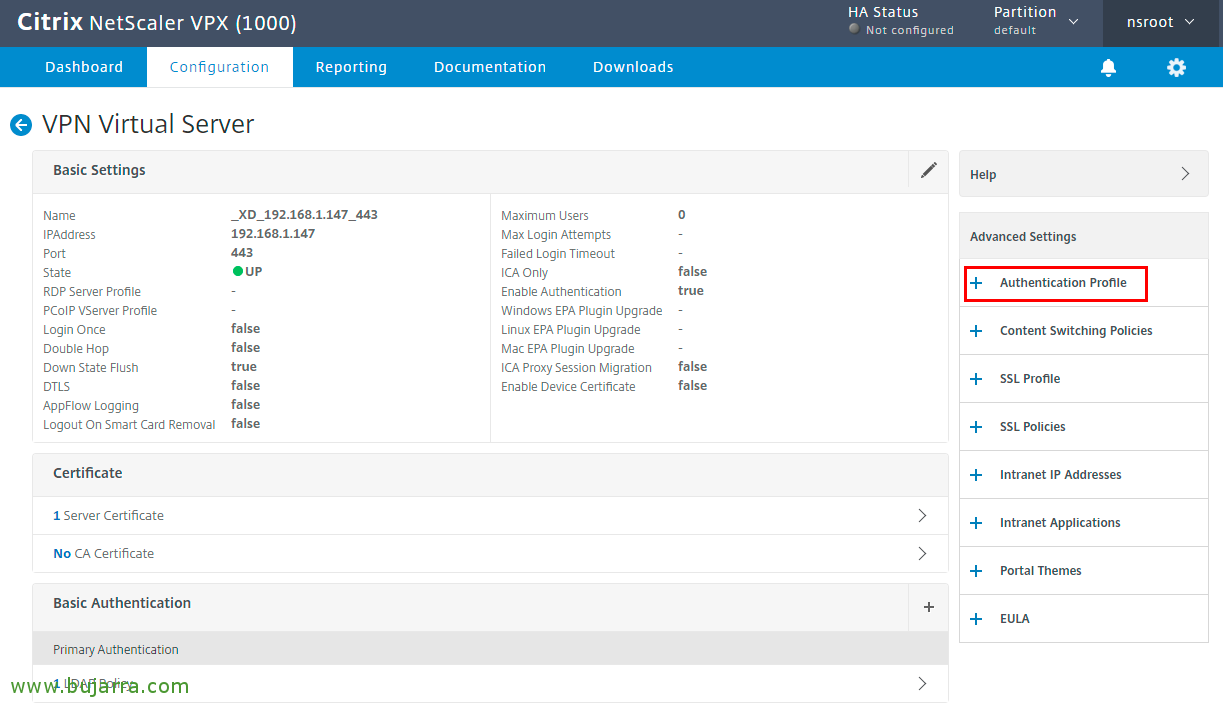Viewport: 1223px width, 708px height.
Task: Click the Down State Flush label
Action: [x=91, y=368]
